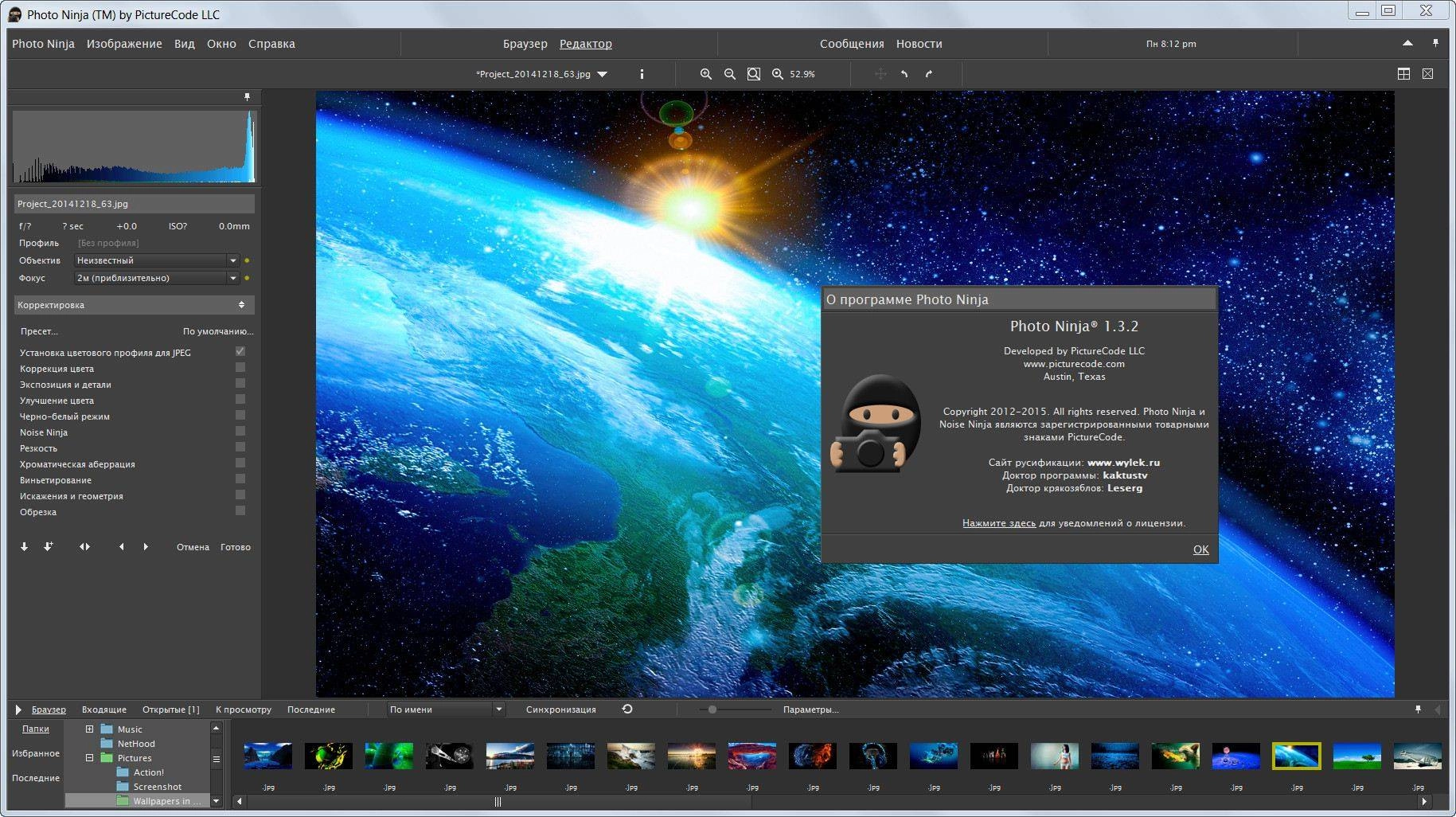Open the Объектив lens dropdown

[x=157, y=260]
